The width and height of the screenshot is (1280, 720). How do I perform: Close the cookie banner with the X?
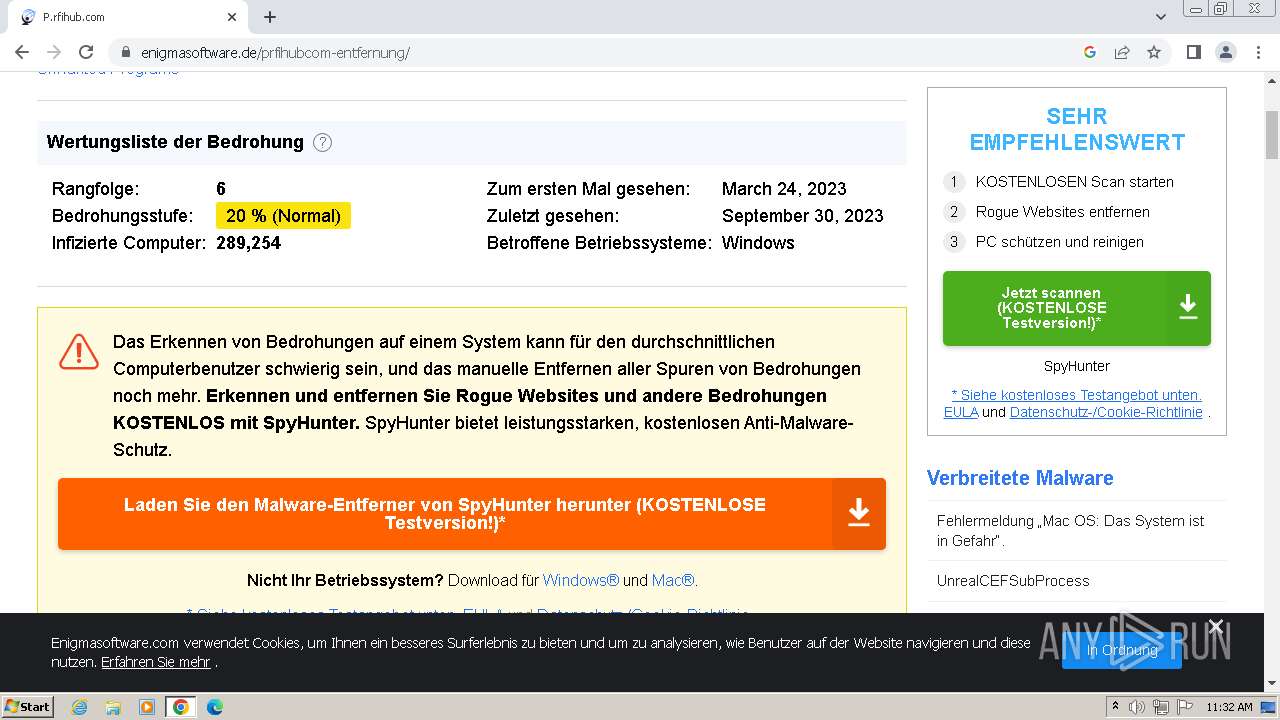point(1216,627)
